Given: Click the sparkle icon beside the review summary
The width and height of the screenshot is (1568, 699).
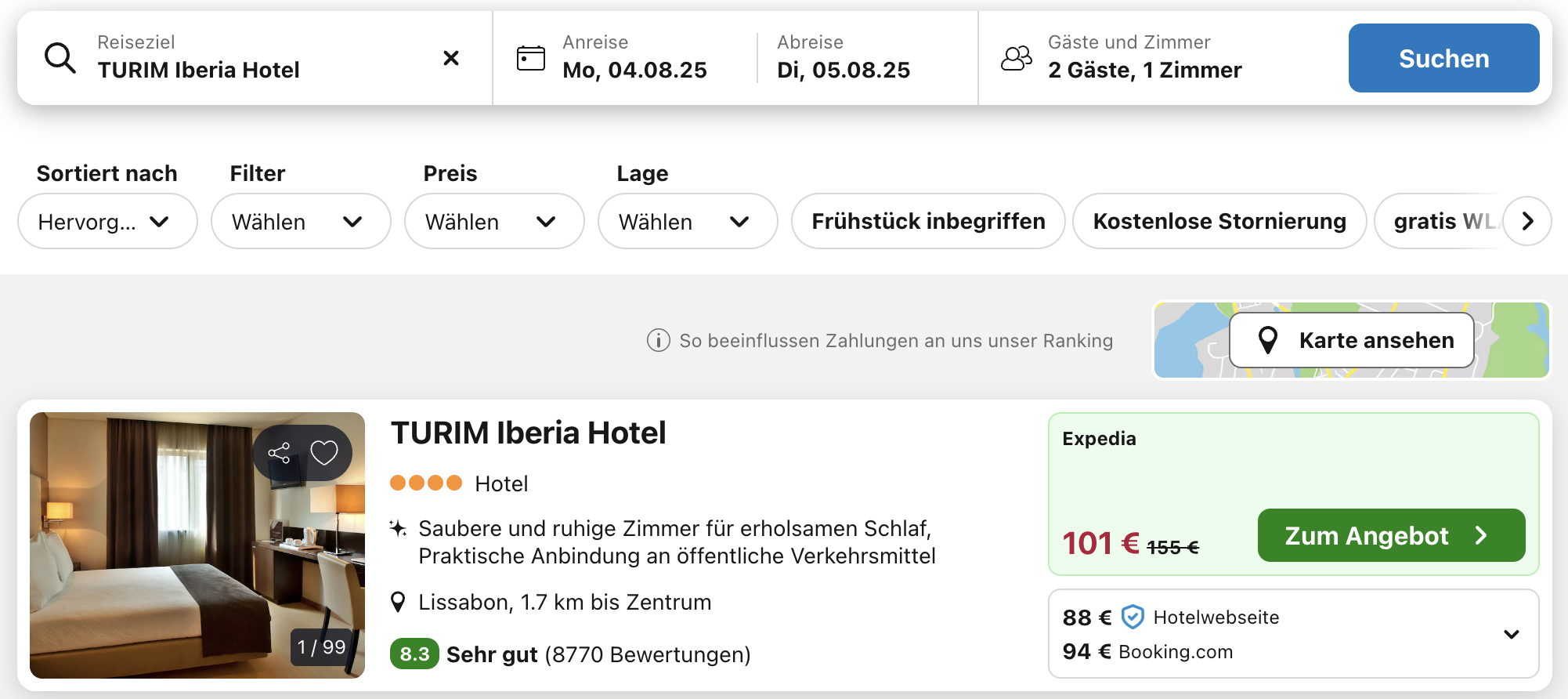Looking at the screenshot, I should 398,528.
